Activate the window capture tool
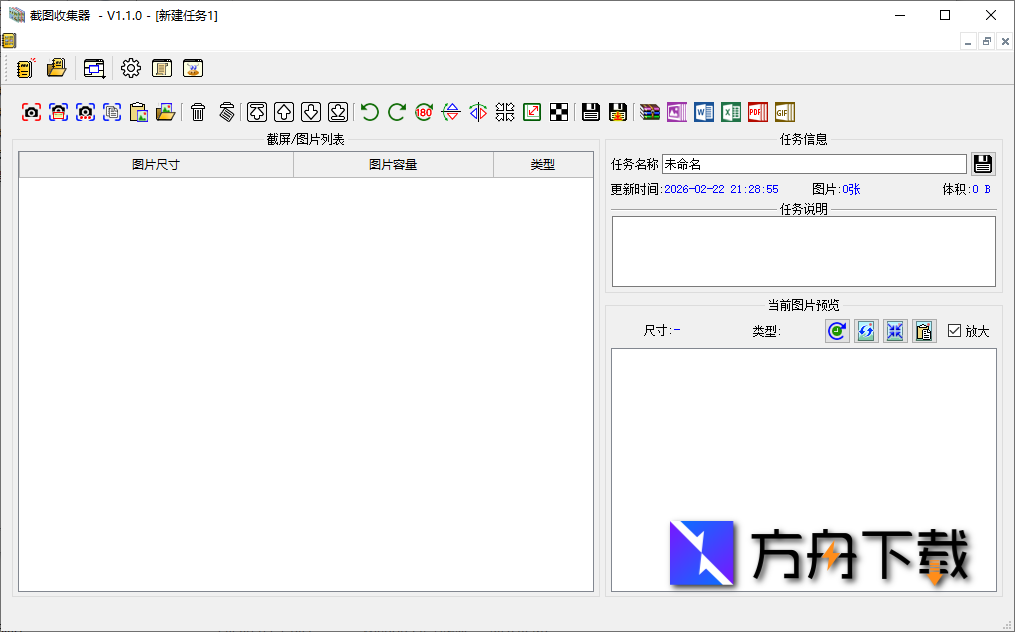 (58, 112)
